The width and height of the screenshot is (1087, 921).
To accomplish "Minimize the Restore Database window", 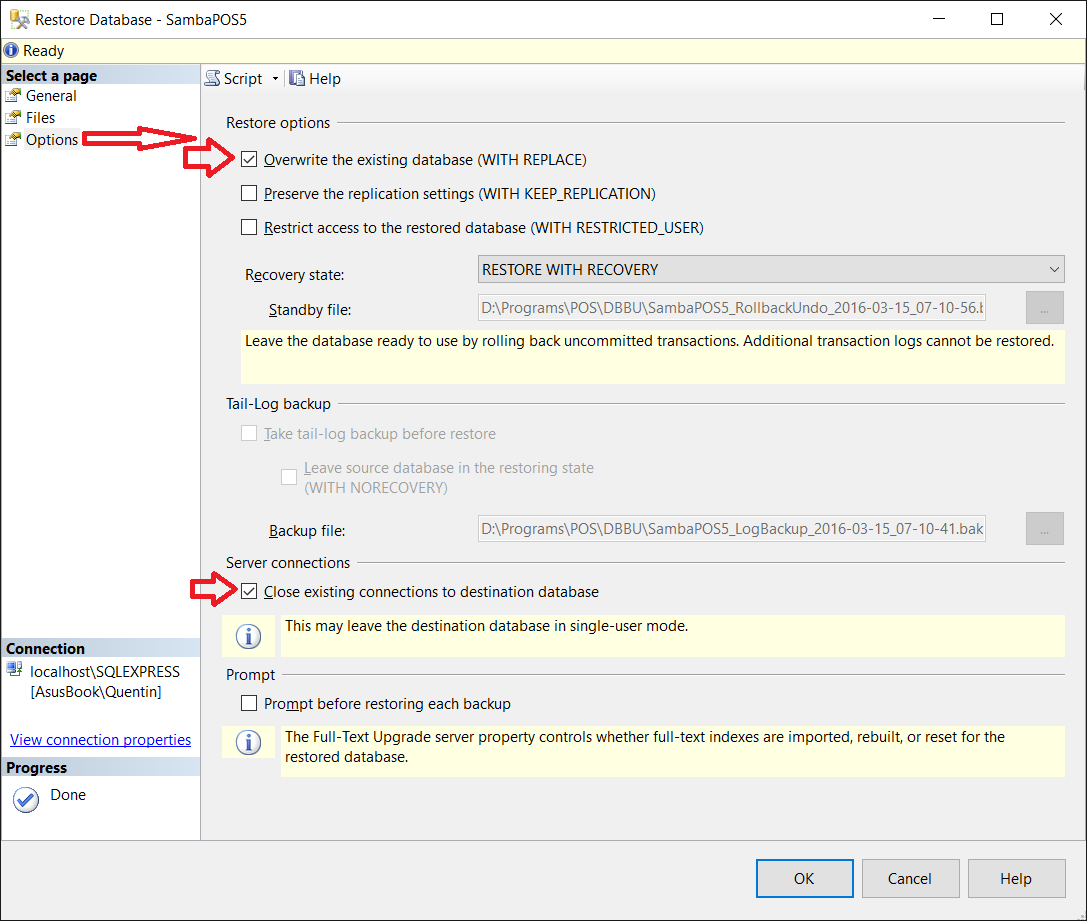I will [939, 19].
